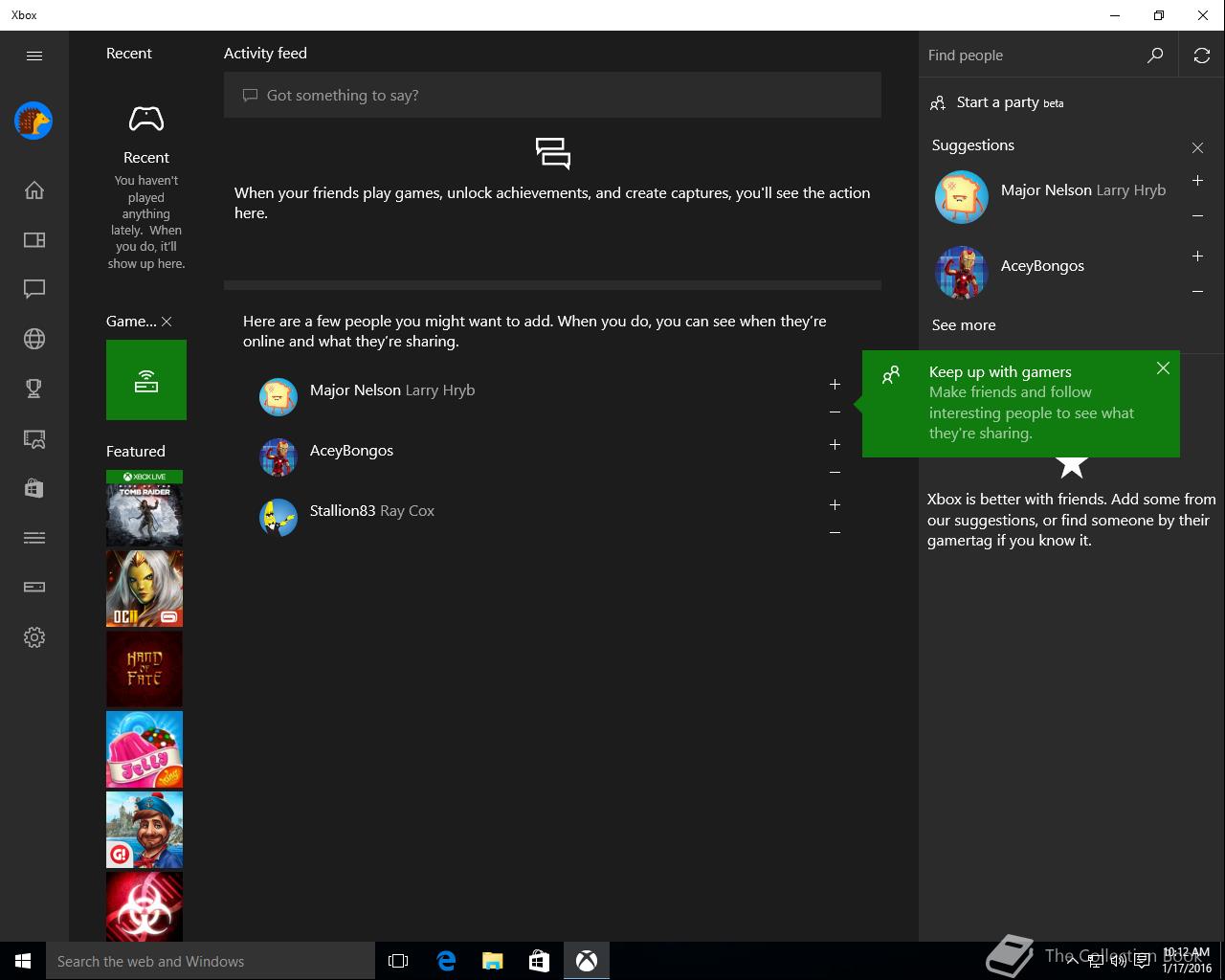This screenshot has width=1225, height=980.
Task: Click the Find people search magnifier
Action: coord(1155,56)
